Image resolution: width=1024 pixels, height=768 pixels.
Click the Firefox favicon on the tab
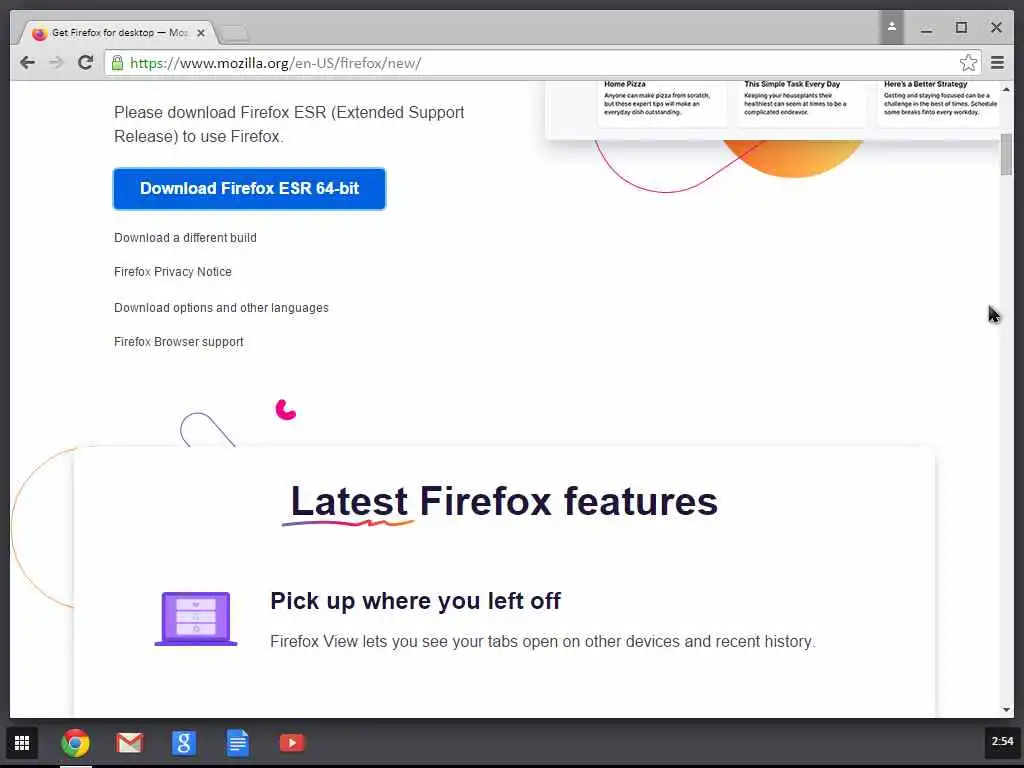[x=39, y=33]
